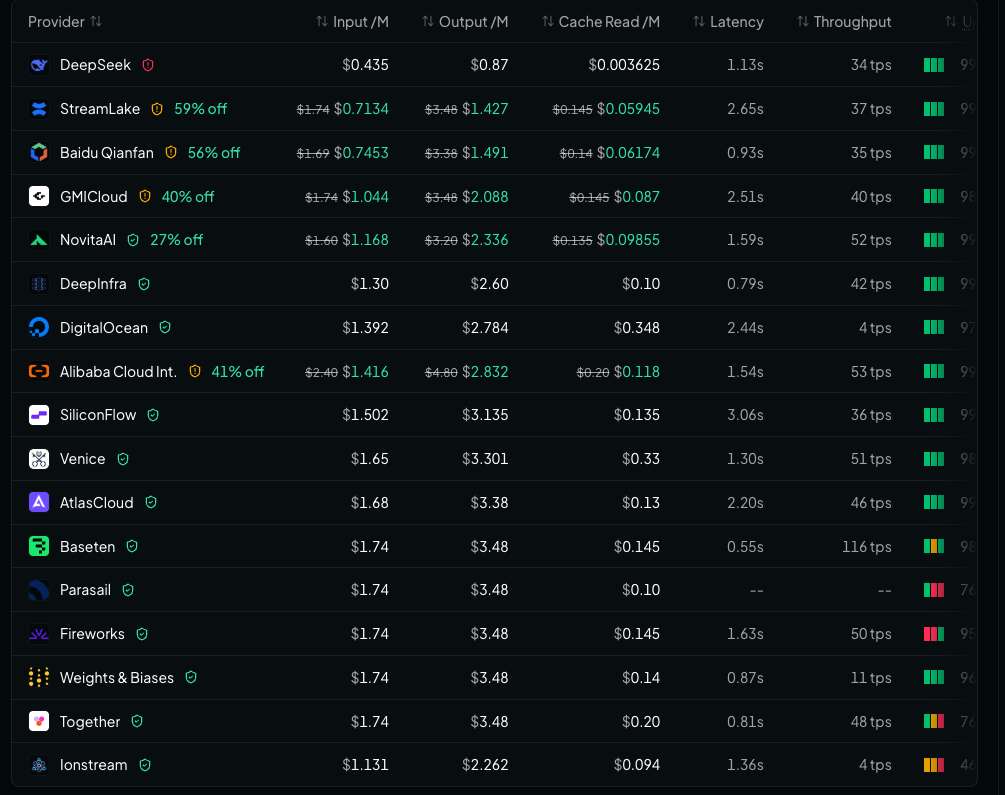Click the SiliconFlow logo icon

(x=39, y=415)
